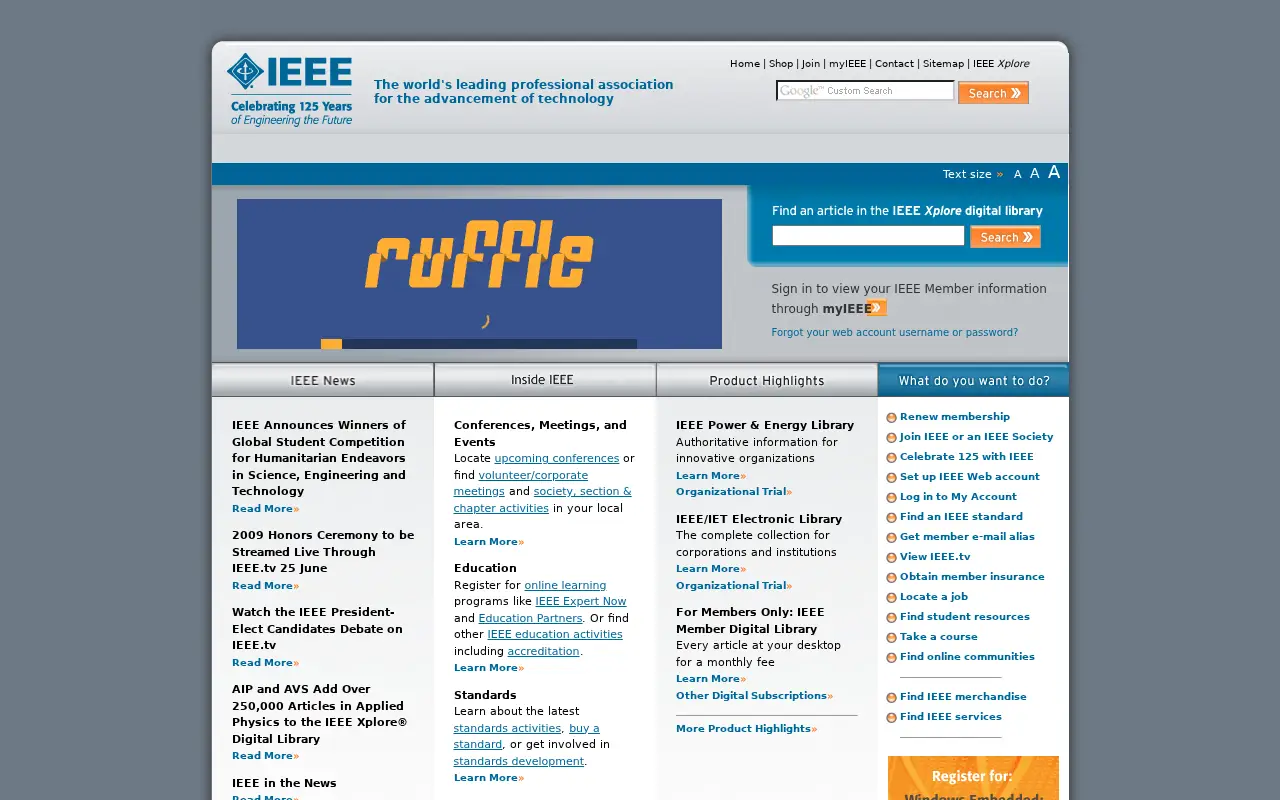1280x800 pixels.
Task: Click the Ruffle loading progress bar
Action: pos(479,344)
